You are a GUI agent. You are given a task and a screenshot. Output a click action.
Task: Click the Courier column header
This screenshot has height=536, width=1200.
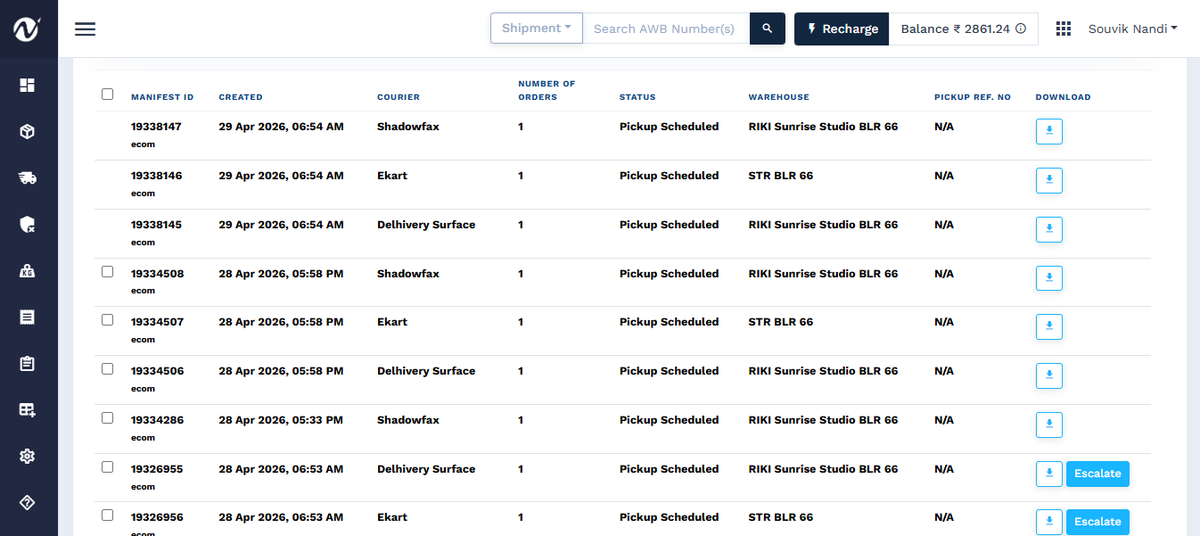[x=398, y=97]
